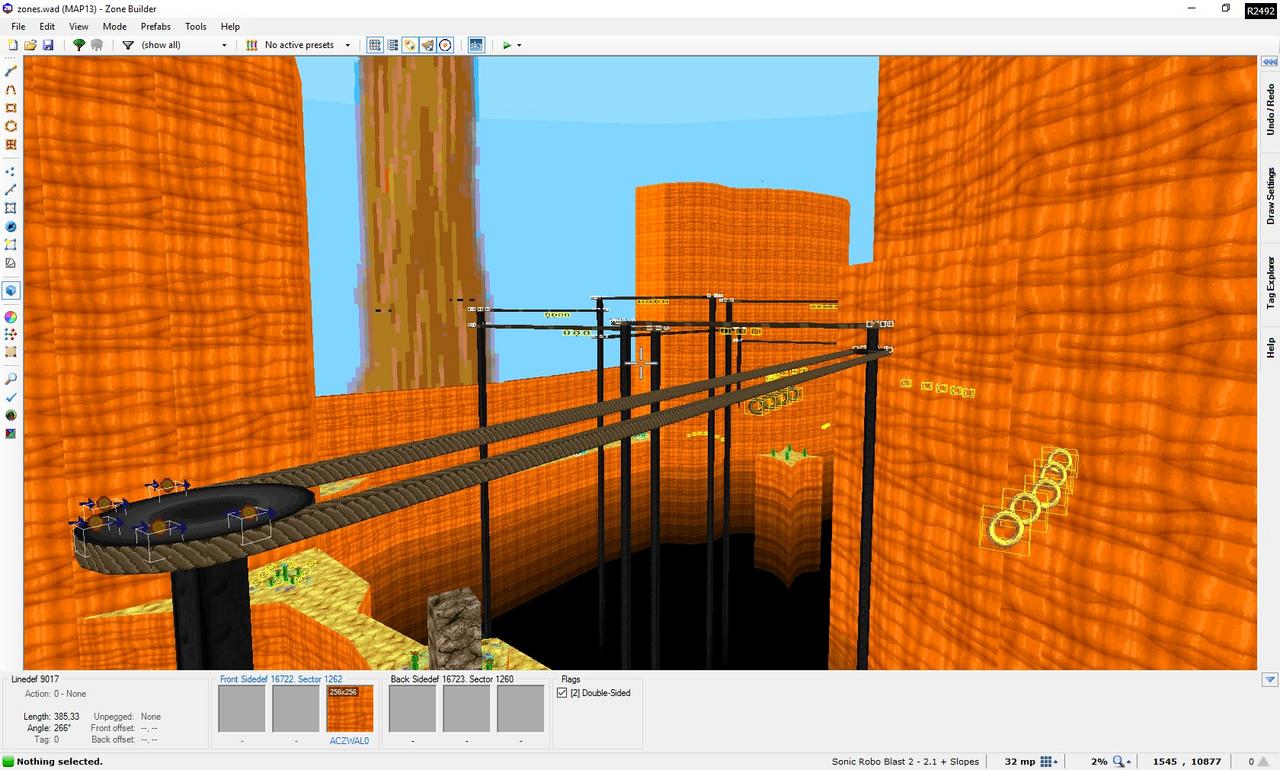Click the front sidedef upper texture box

tap(242, 709)
